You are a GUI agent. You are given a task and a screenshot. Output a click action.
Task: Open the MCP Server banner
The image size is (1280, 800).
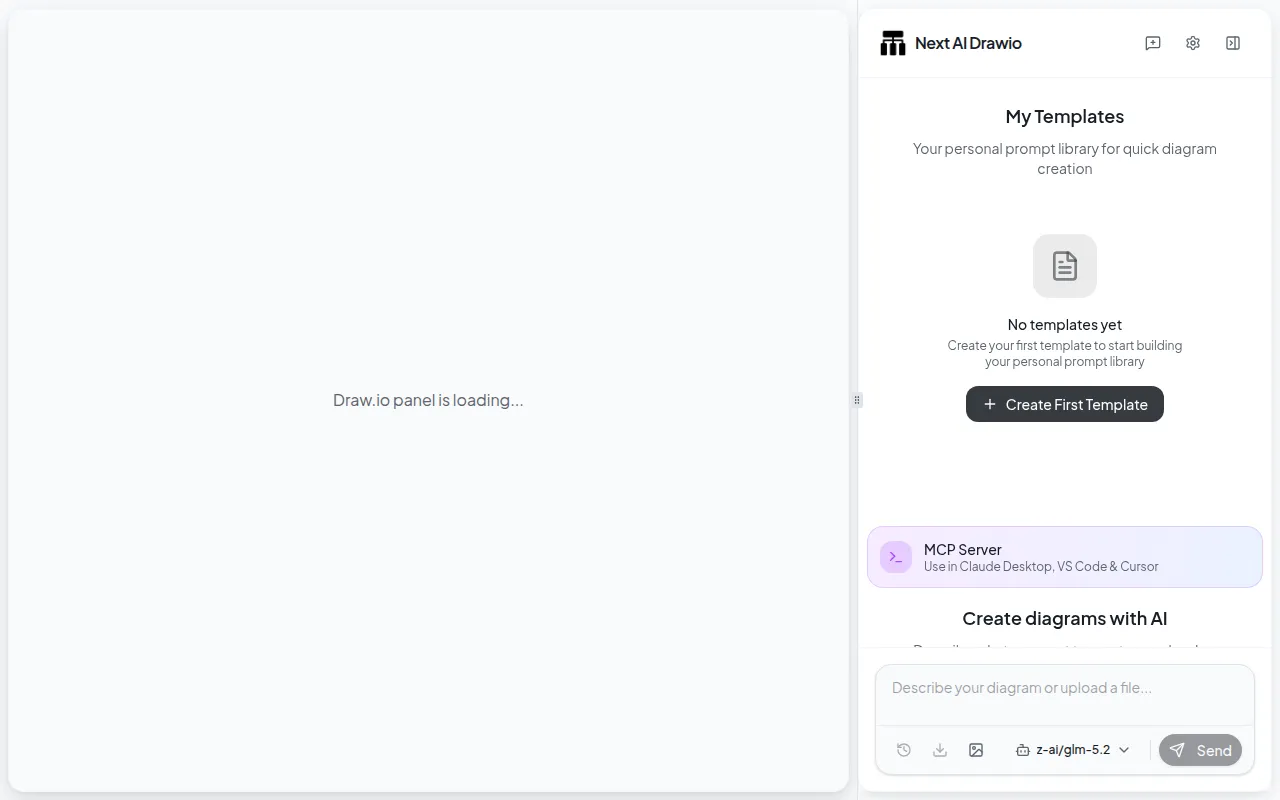[x=1065, y=557]
